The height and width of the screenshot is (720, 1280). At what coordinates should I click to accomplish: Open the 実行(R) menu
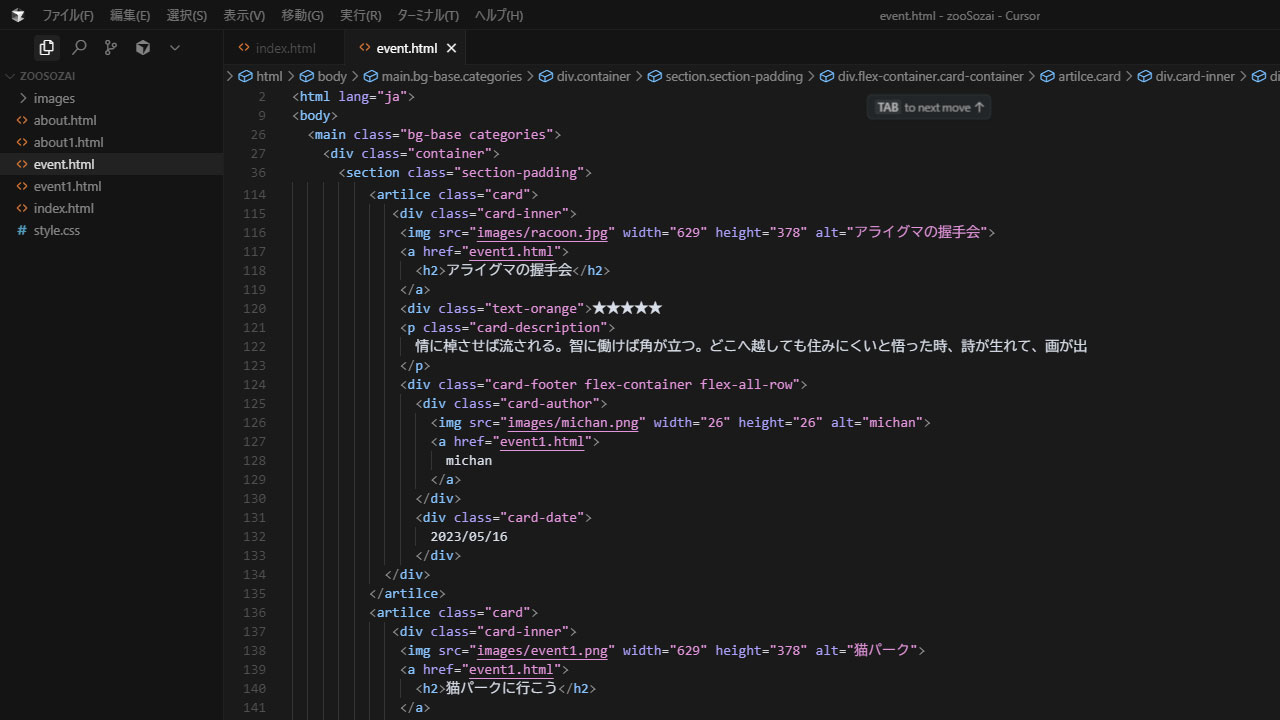(x=361, y=15)
